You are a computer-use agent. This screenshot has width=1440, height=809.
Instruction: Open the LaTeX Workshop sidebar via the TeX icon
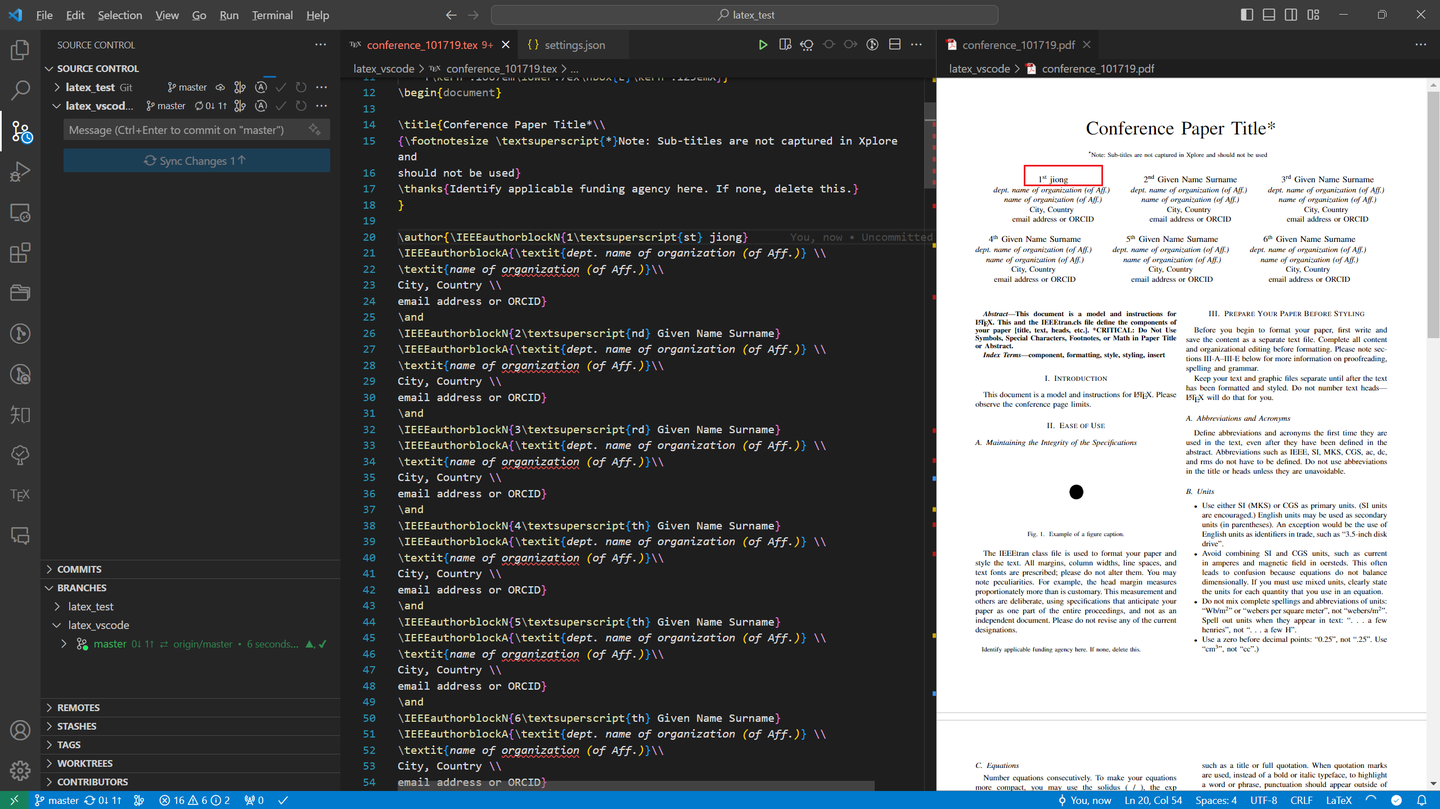pyautogui.click(x=20, y=493)
